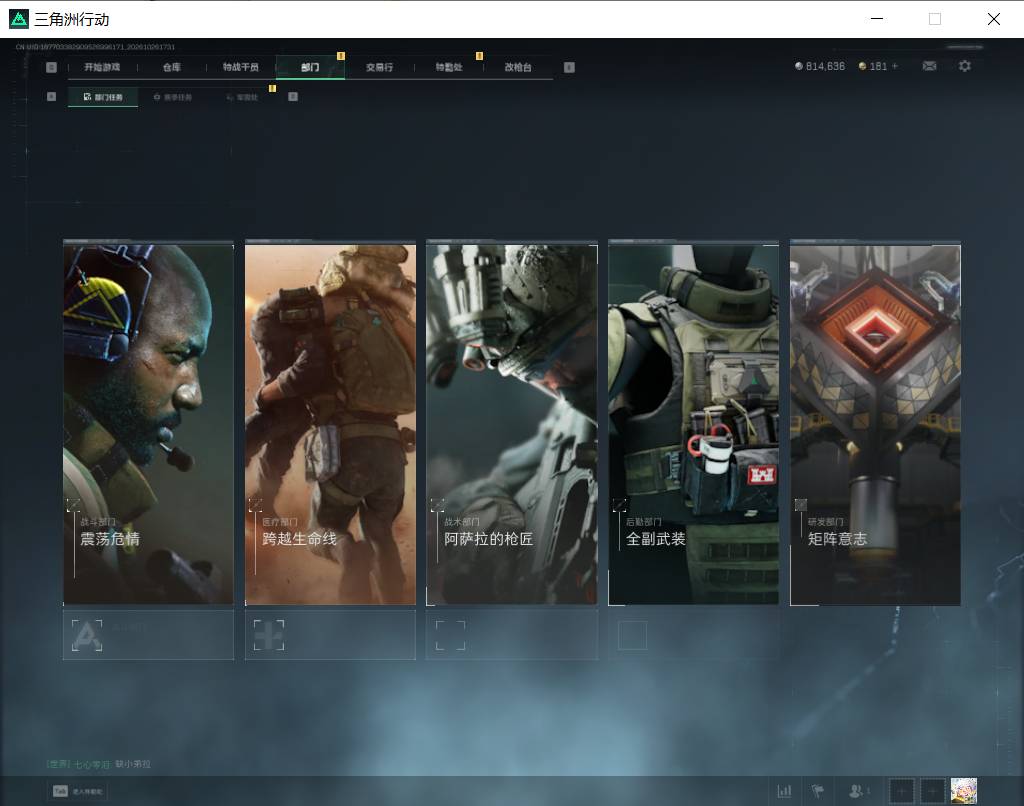The image size is (1024, 806).
Task: Open the 矩阵意志 mission card
Action: click(875, 423)
